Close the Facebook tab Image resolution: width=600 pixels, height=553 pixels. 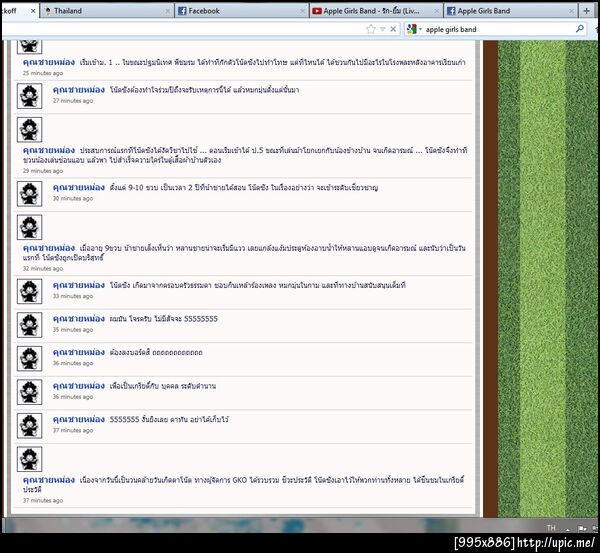302,11
